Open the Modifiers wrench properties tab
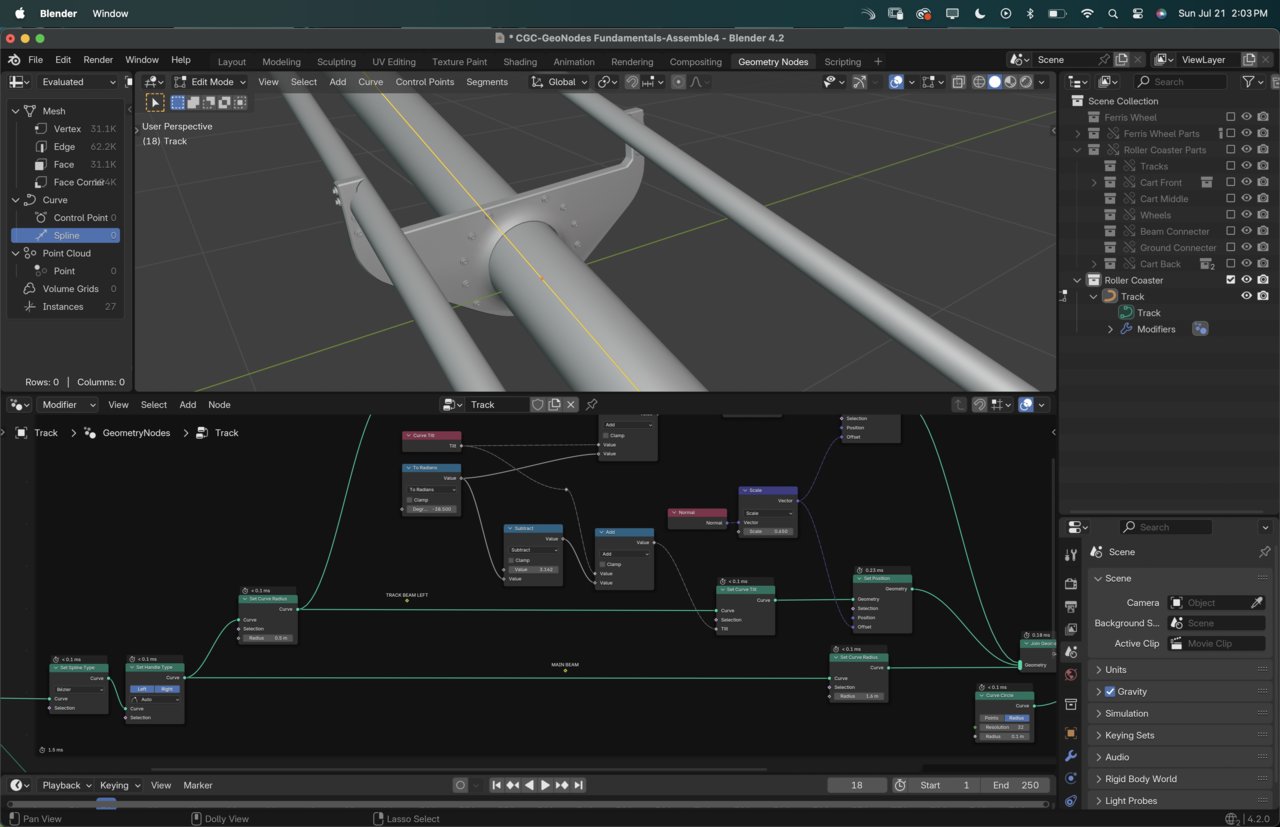Image resolution: width=1280 pixels, height=827 pixels. (x=1070, y=756)
